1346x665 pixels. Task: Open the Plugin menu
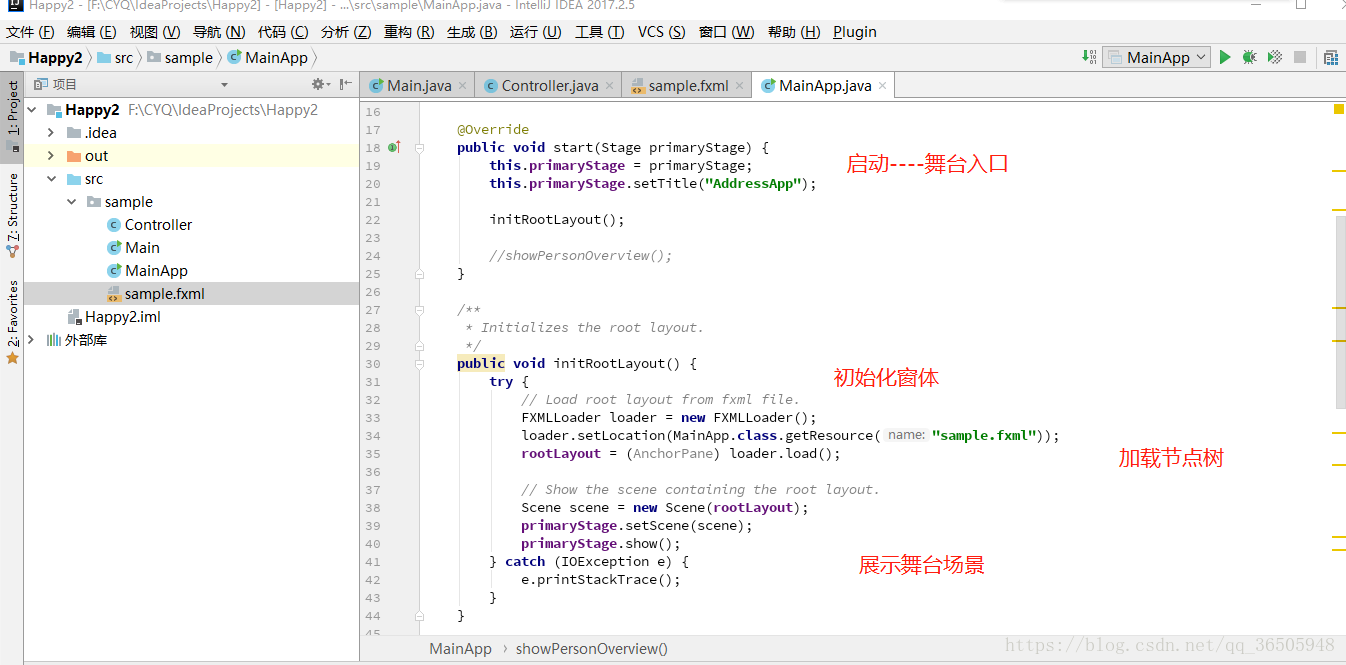click(855, 32)
